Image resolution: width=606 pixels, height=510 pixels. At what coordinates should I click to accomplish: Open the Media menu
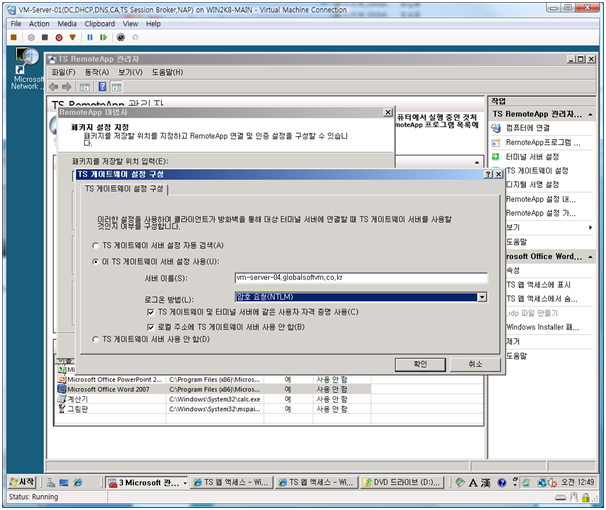point(67,24)
